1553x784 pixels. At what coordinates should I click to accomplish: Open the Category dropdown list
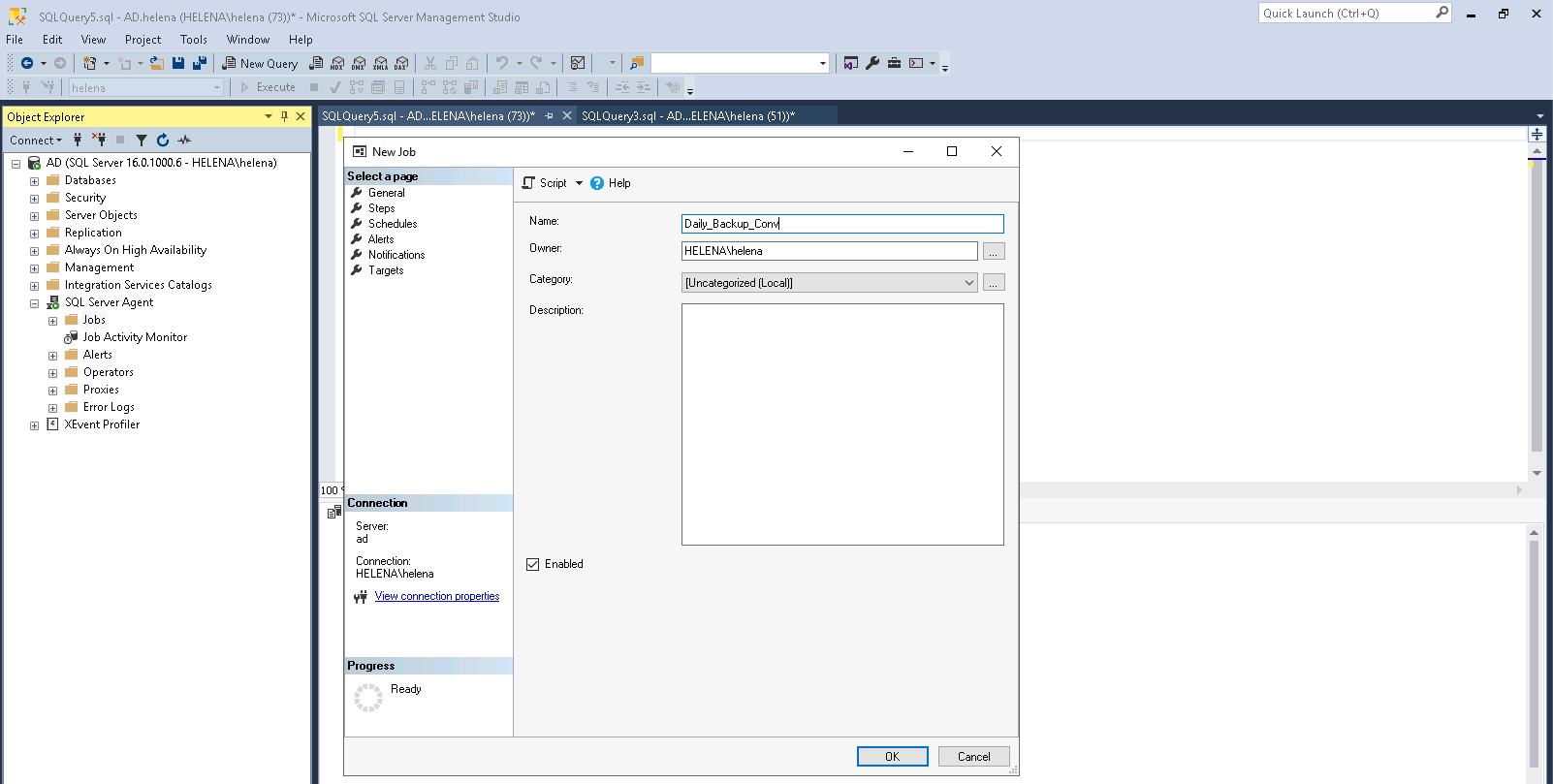[968, 283]
